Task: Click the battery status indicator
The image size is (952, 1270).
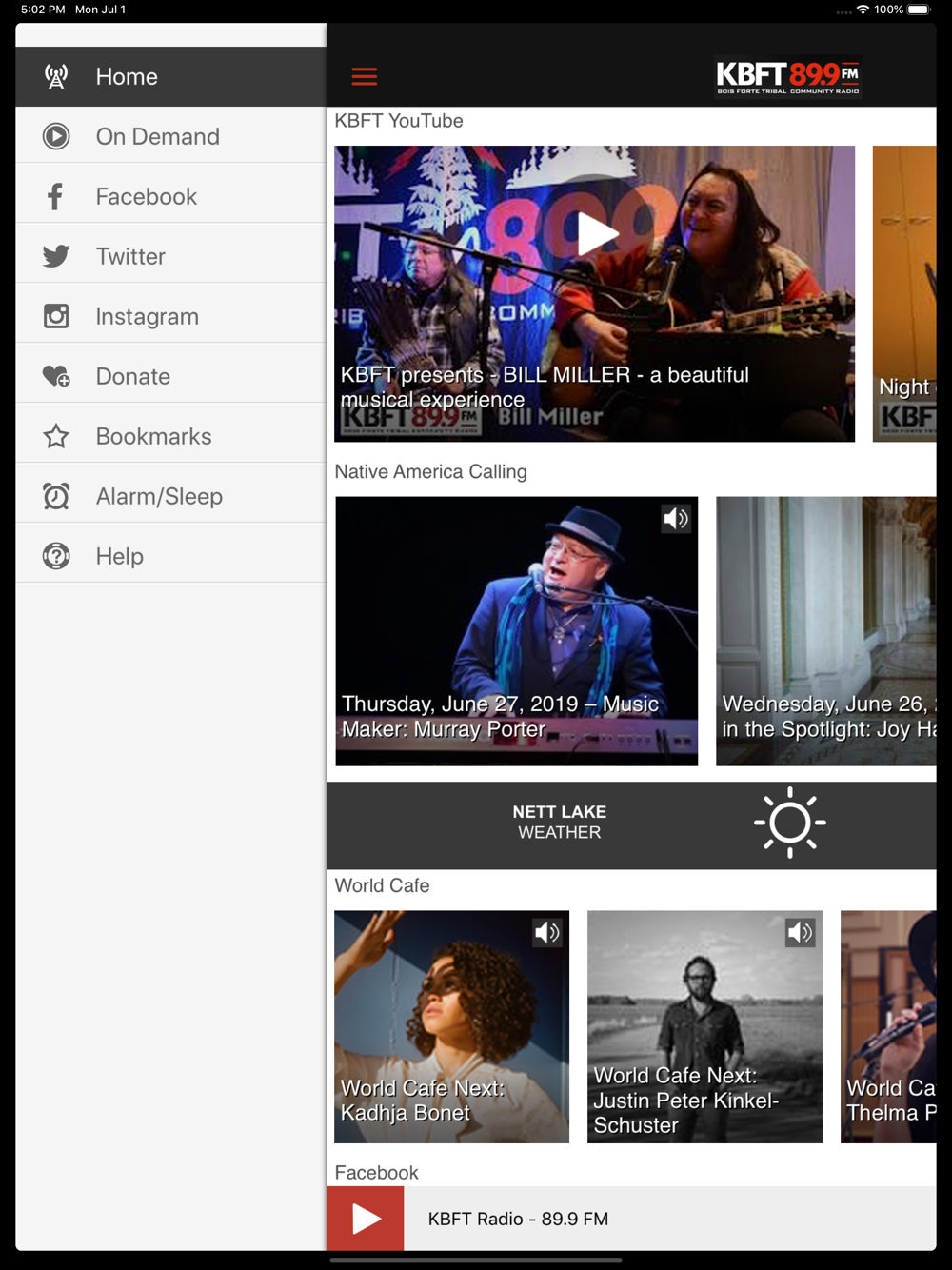Action: pos(919,10)
